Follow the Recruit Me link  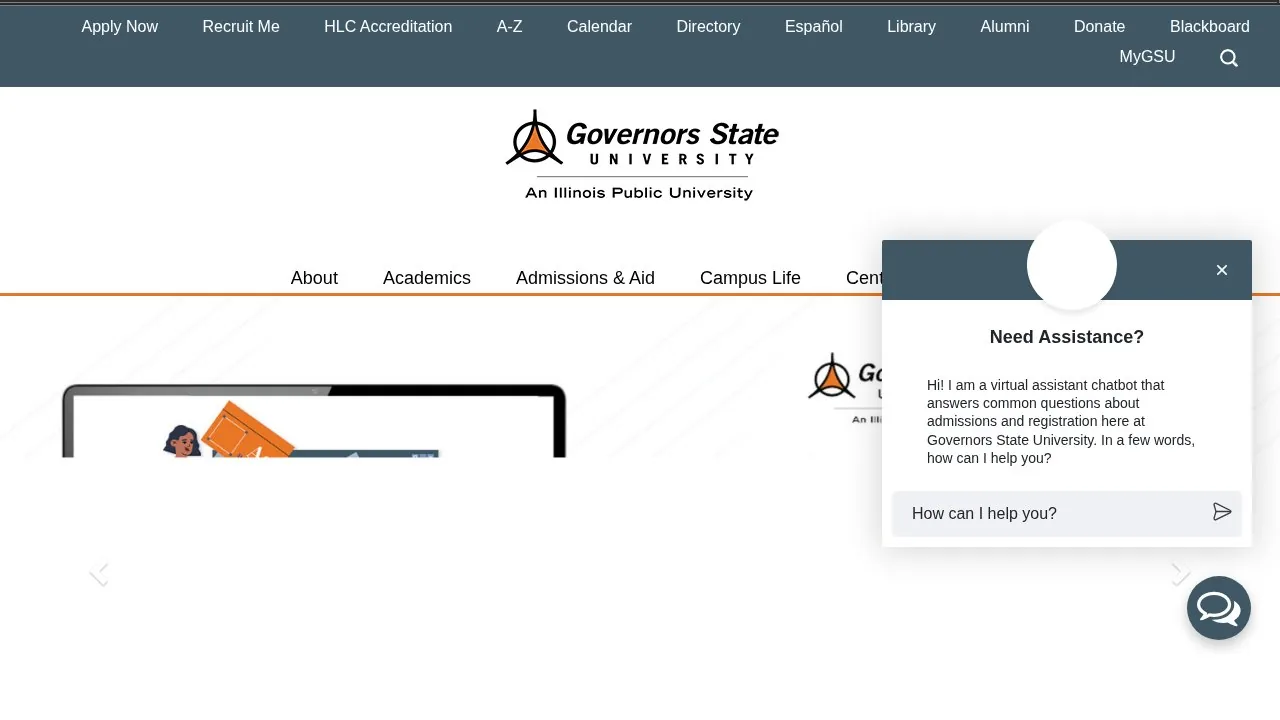[x=241, y=27]
